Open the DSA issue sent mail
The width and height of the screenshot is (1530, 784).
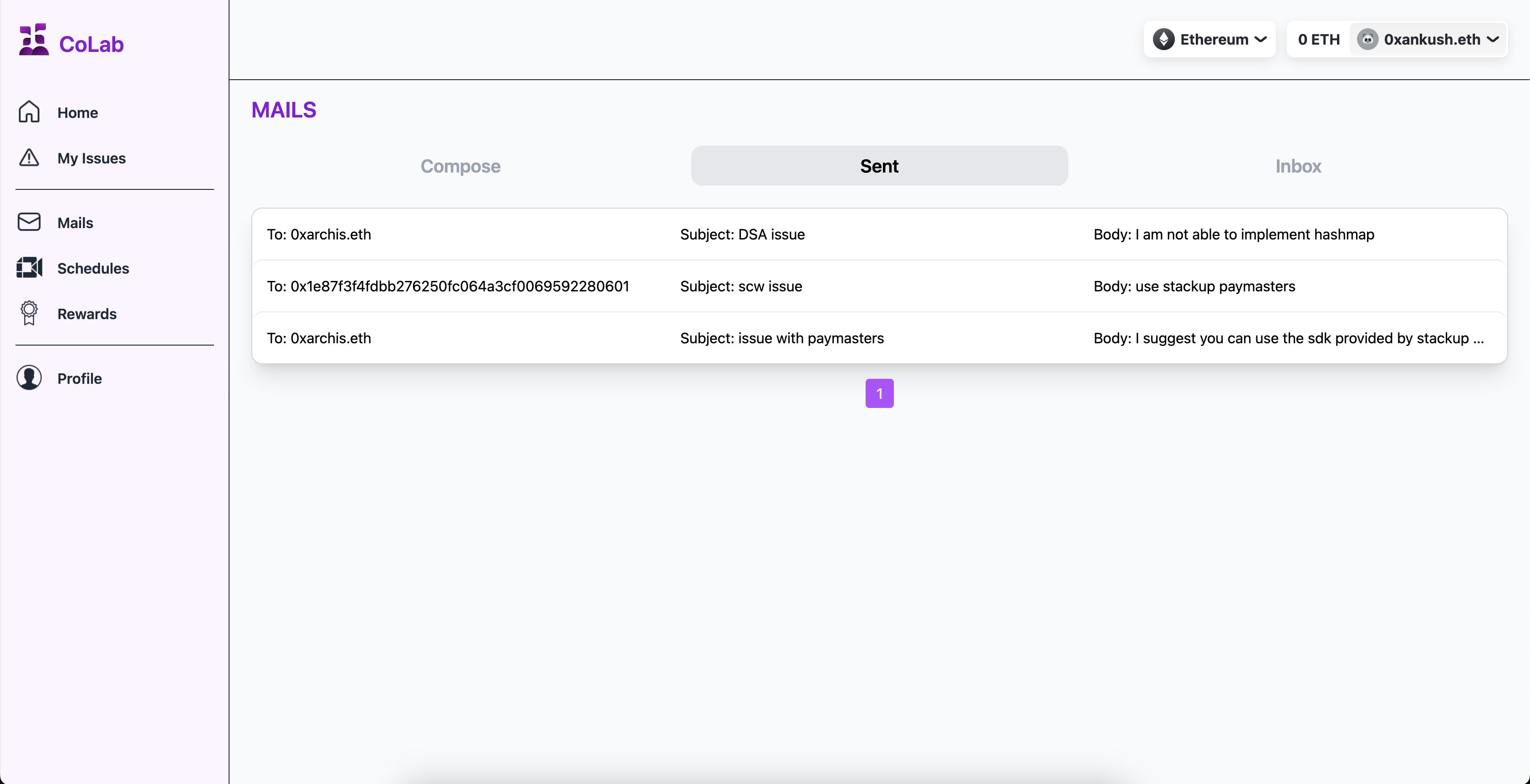coord(879,234)
